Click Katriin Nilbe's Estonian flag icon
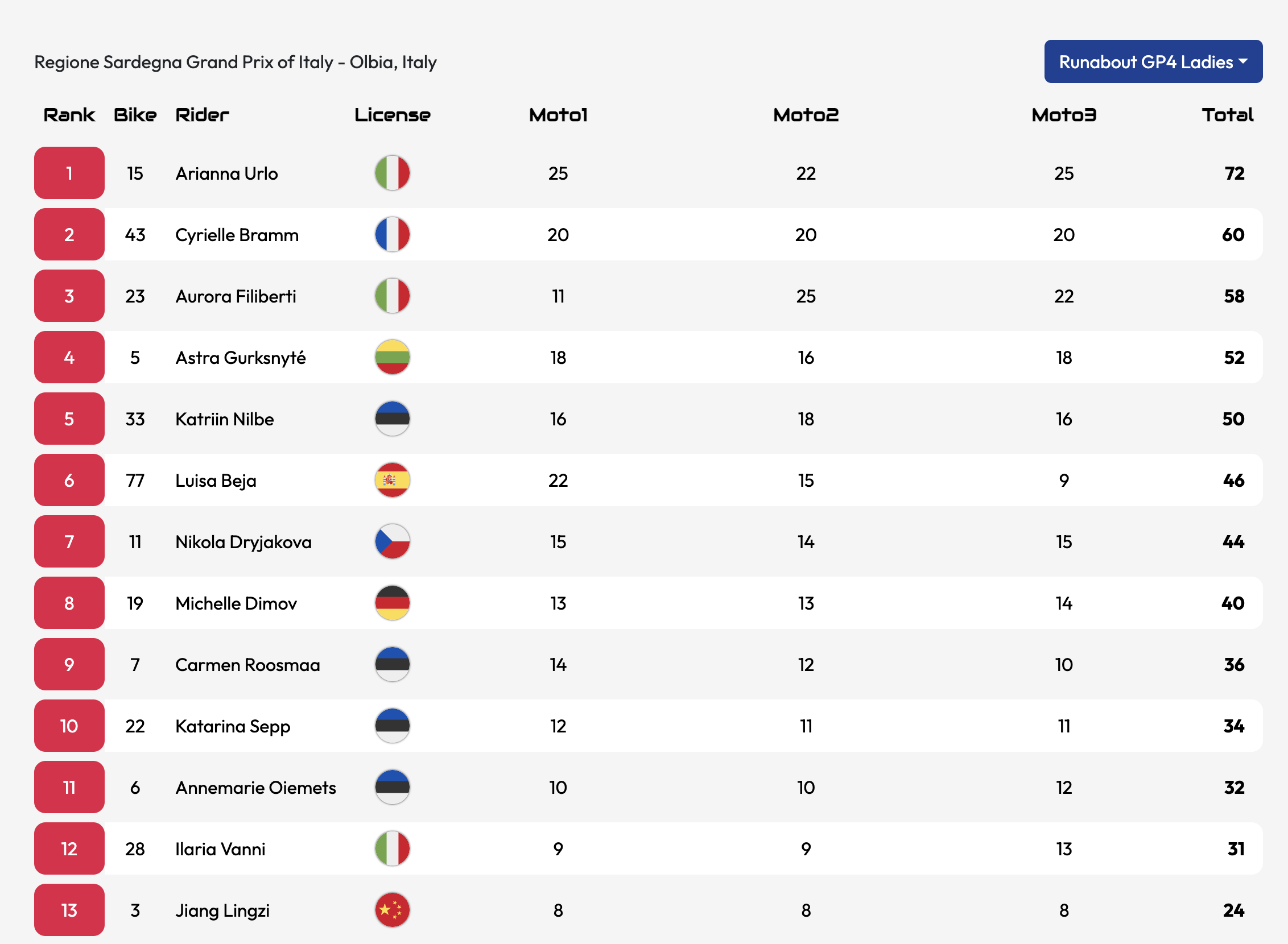The image size is (1288, 944). pos(392,419)
